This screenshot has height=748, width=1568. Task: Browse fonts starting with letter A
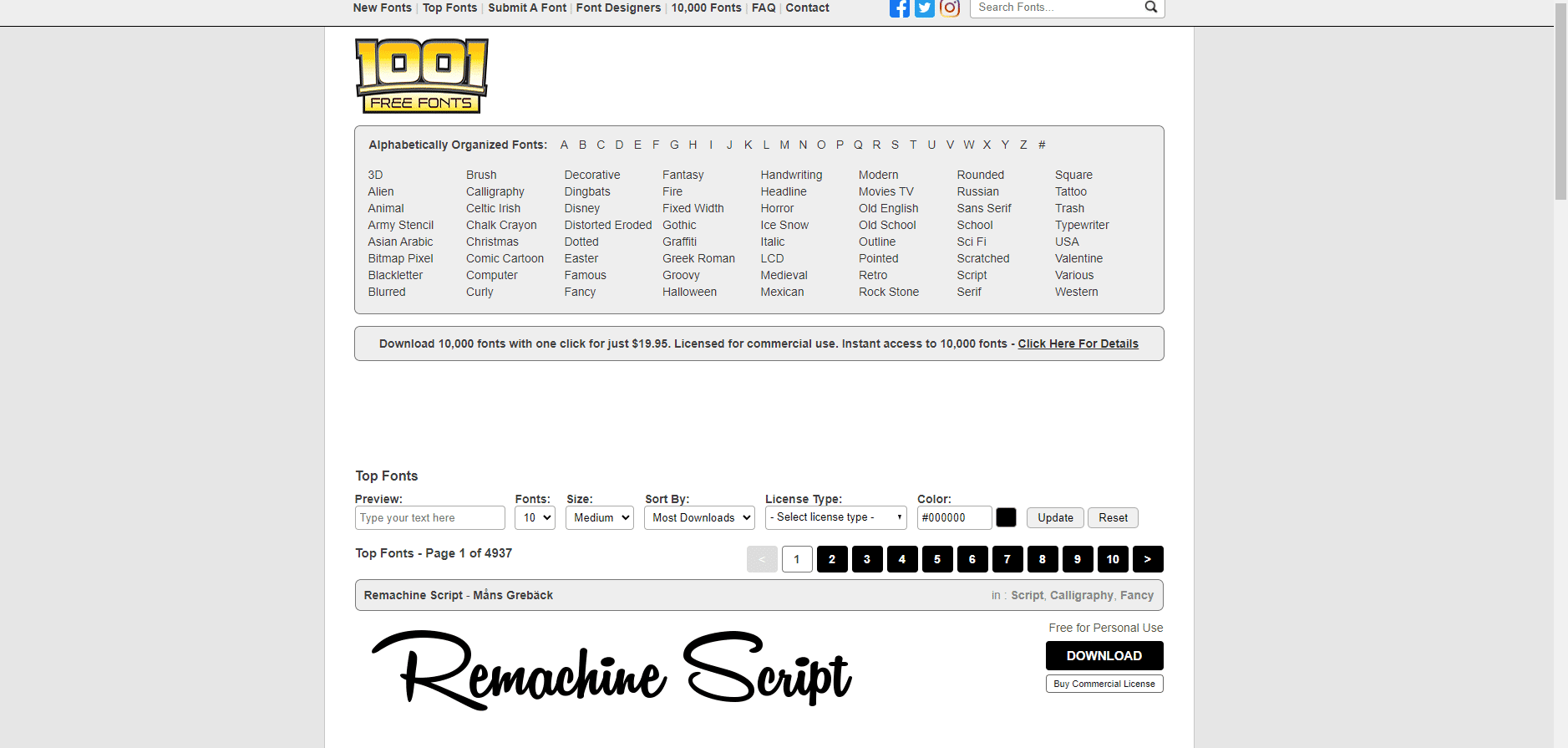pyautogui.click(x=564, y=145)
